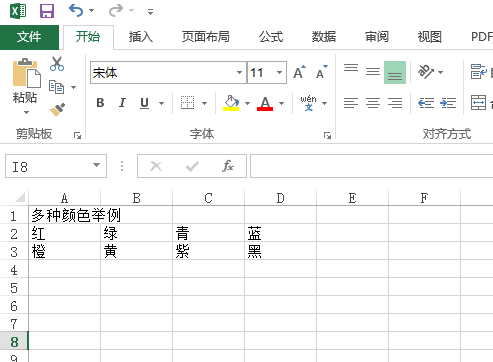Decrease font size with small A
The height and width of the screenshot is (362, 493).
[322, 72]
